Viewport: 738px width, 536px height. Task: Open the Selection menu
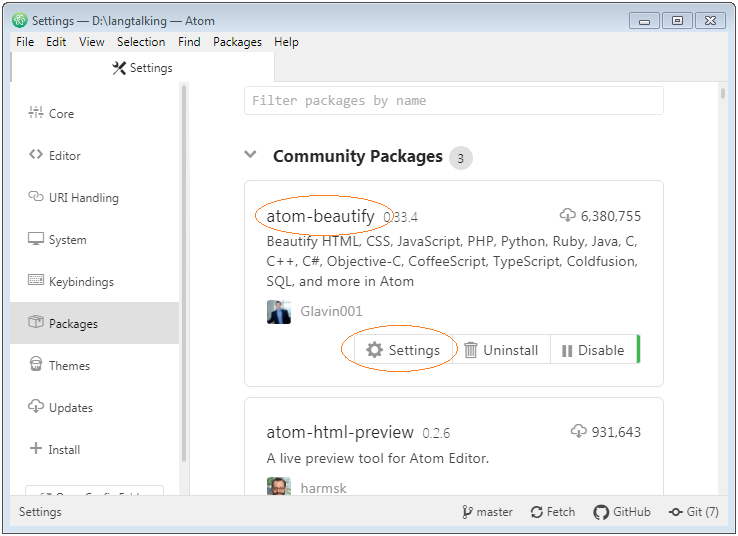click(141, 42)
